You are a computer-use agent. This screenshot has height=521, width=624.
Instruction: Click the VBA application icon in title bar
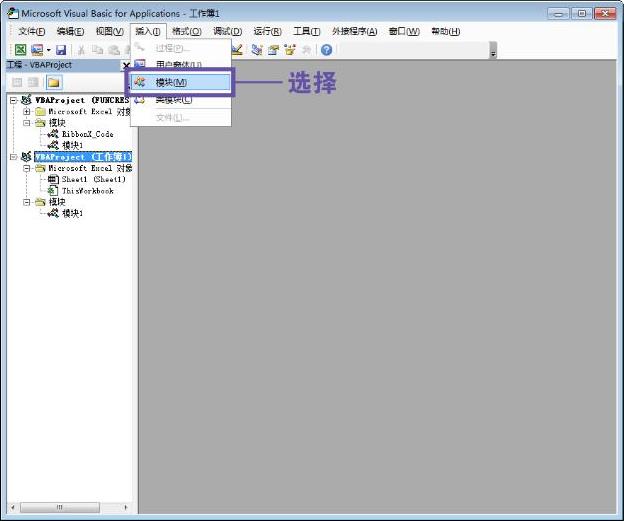(13, 13)
